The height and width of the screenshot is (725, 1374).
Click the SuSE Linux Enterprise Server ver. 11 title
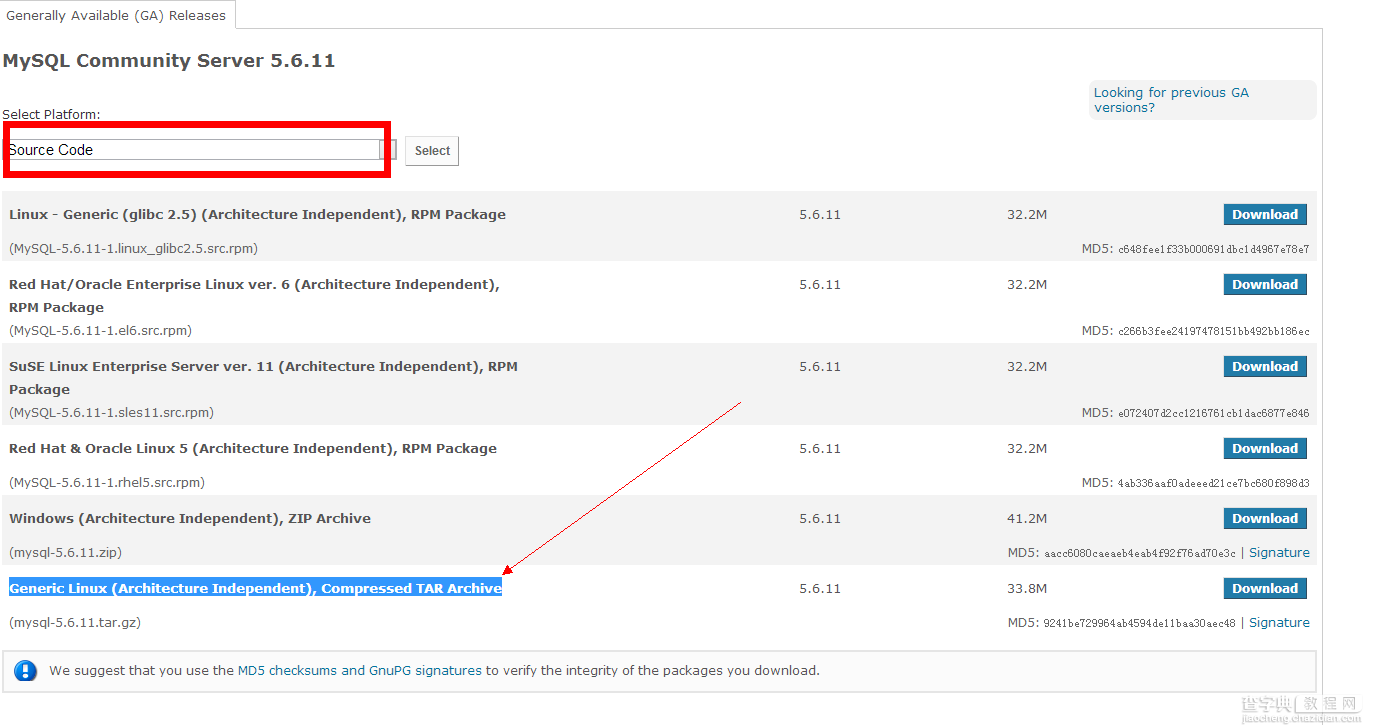point(263,378)
